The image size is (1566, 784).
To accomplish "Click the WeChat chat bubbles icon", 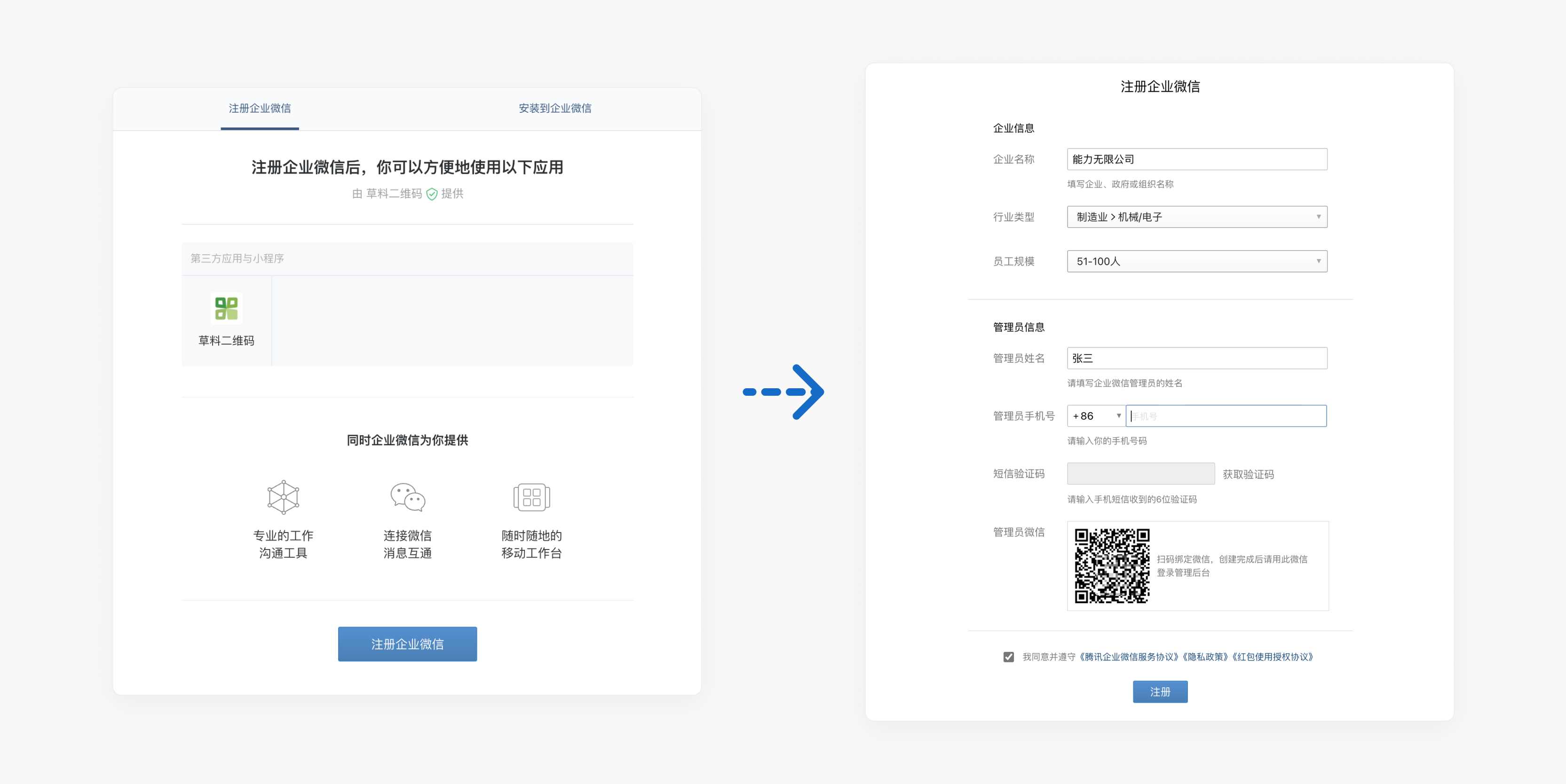I will click(x=407, y=497).
